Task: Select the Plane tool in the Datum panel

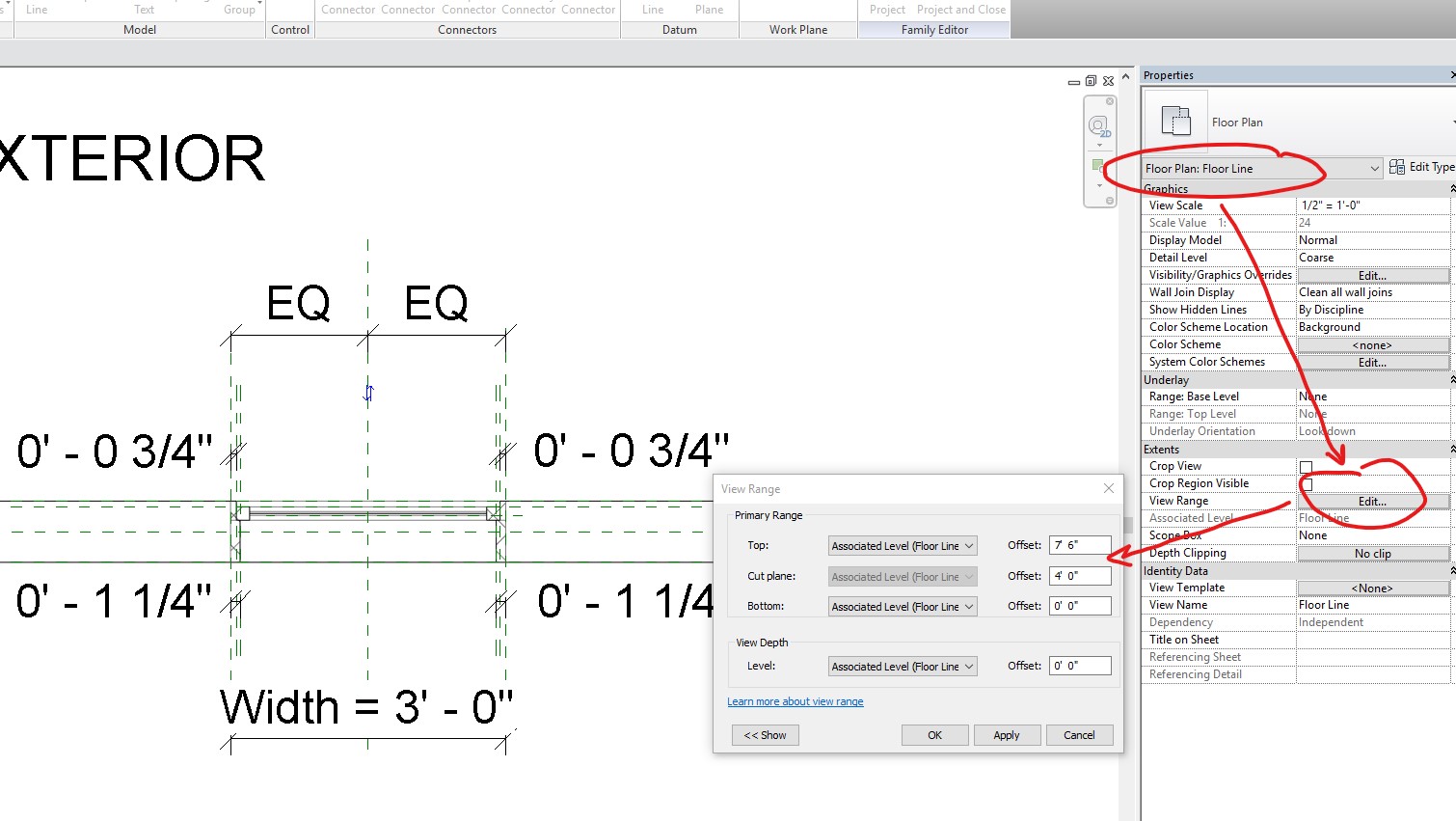Action: click(710, 9)
